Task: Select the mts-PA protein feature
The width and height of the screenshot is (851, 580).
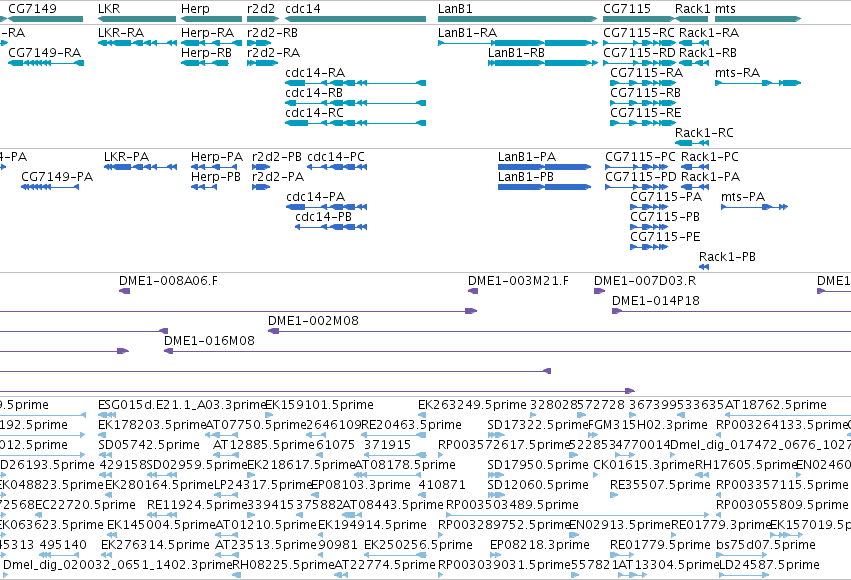Action: (754, 207)
